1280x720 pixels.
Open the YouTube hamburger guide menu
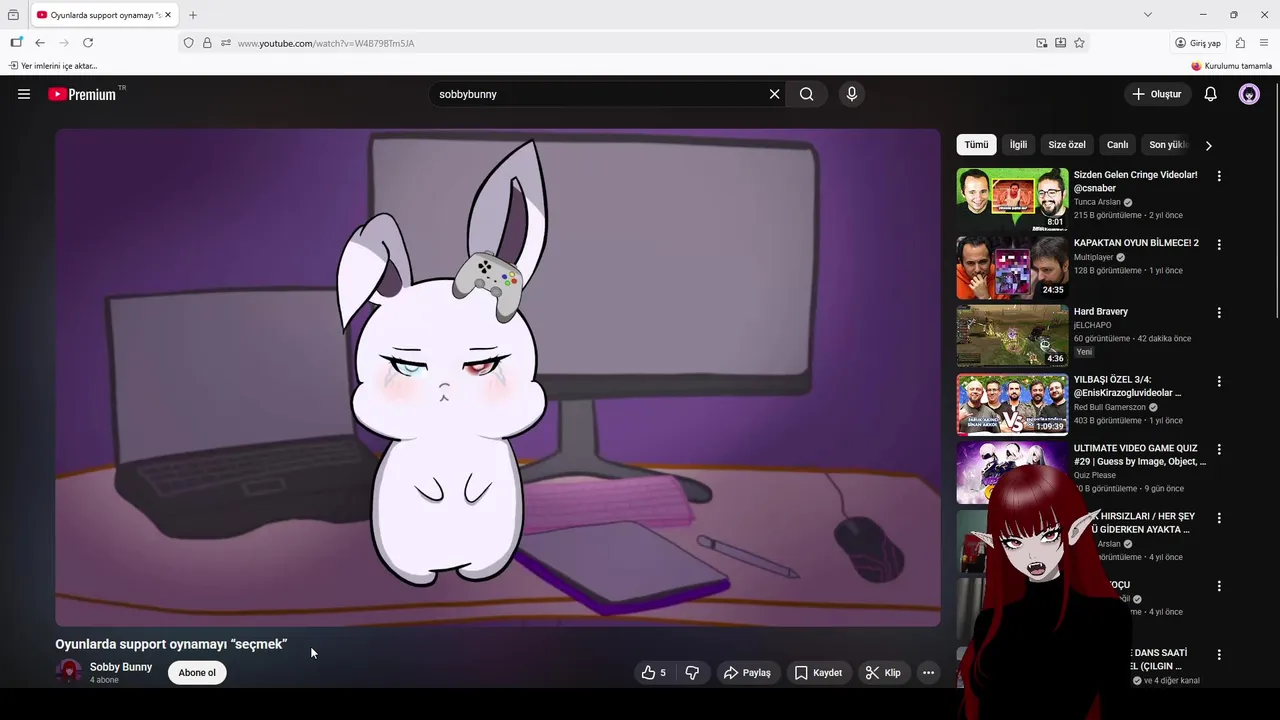point(24,94)
